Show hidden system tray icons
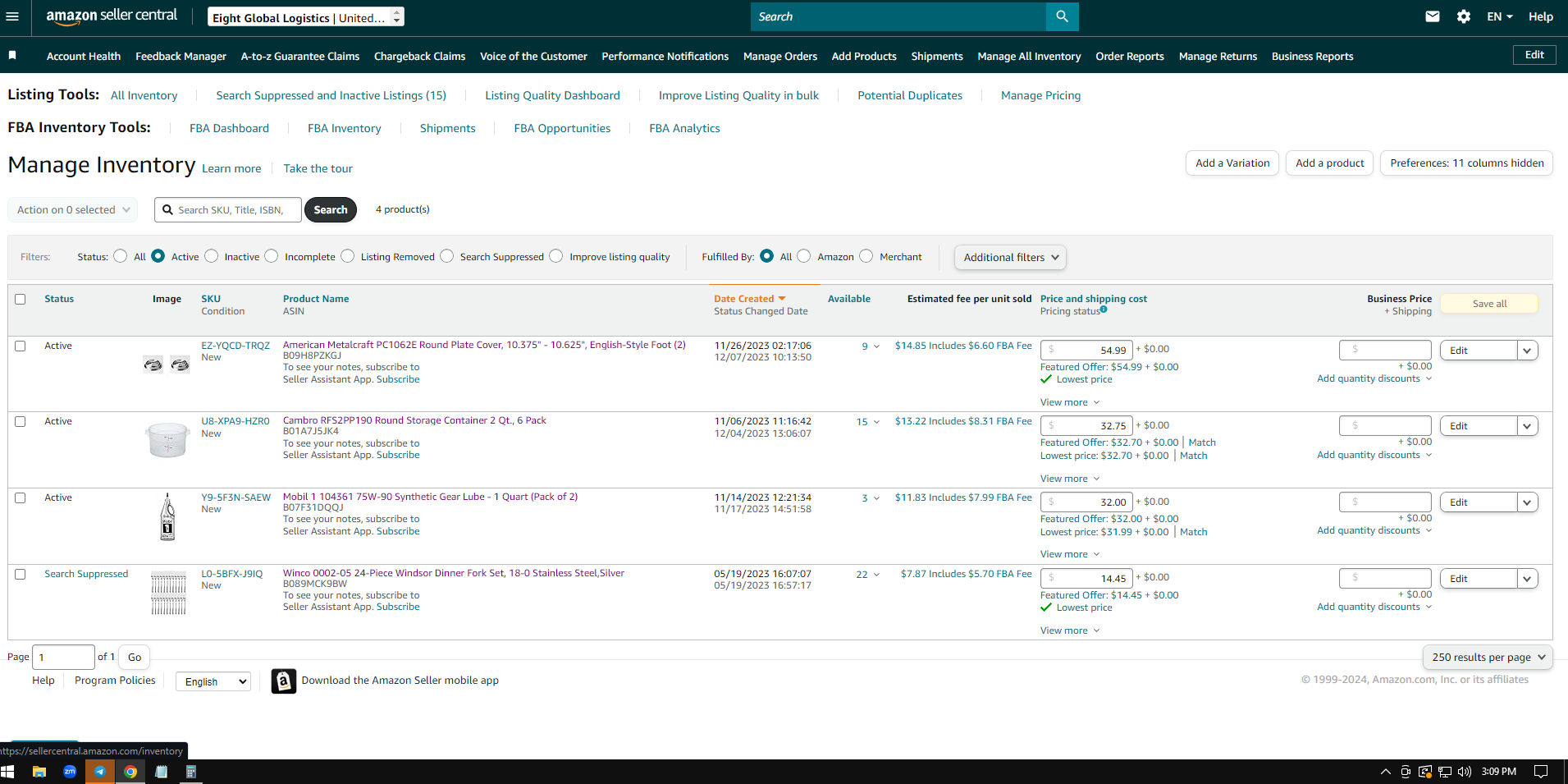This screenshot has width=1568, height=784. tap(1386, 772)
